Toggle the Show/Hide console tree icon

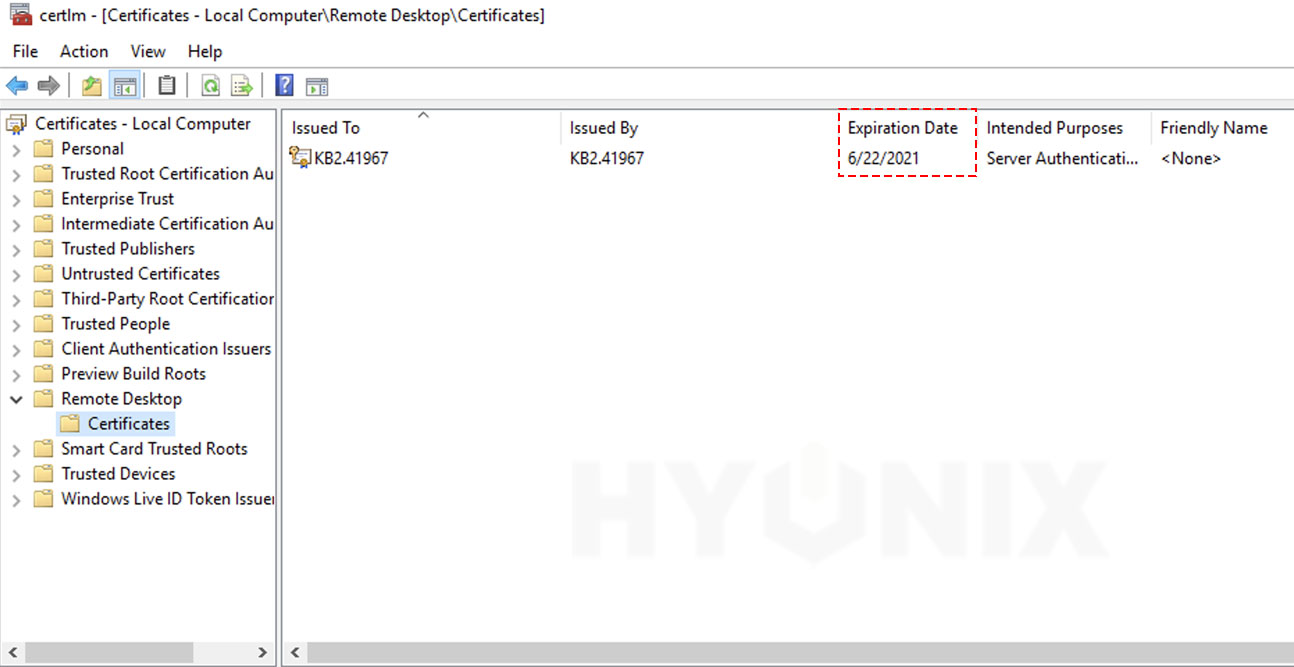(123, 85)
